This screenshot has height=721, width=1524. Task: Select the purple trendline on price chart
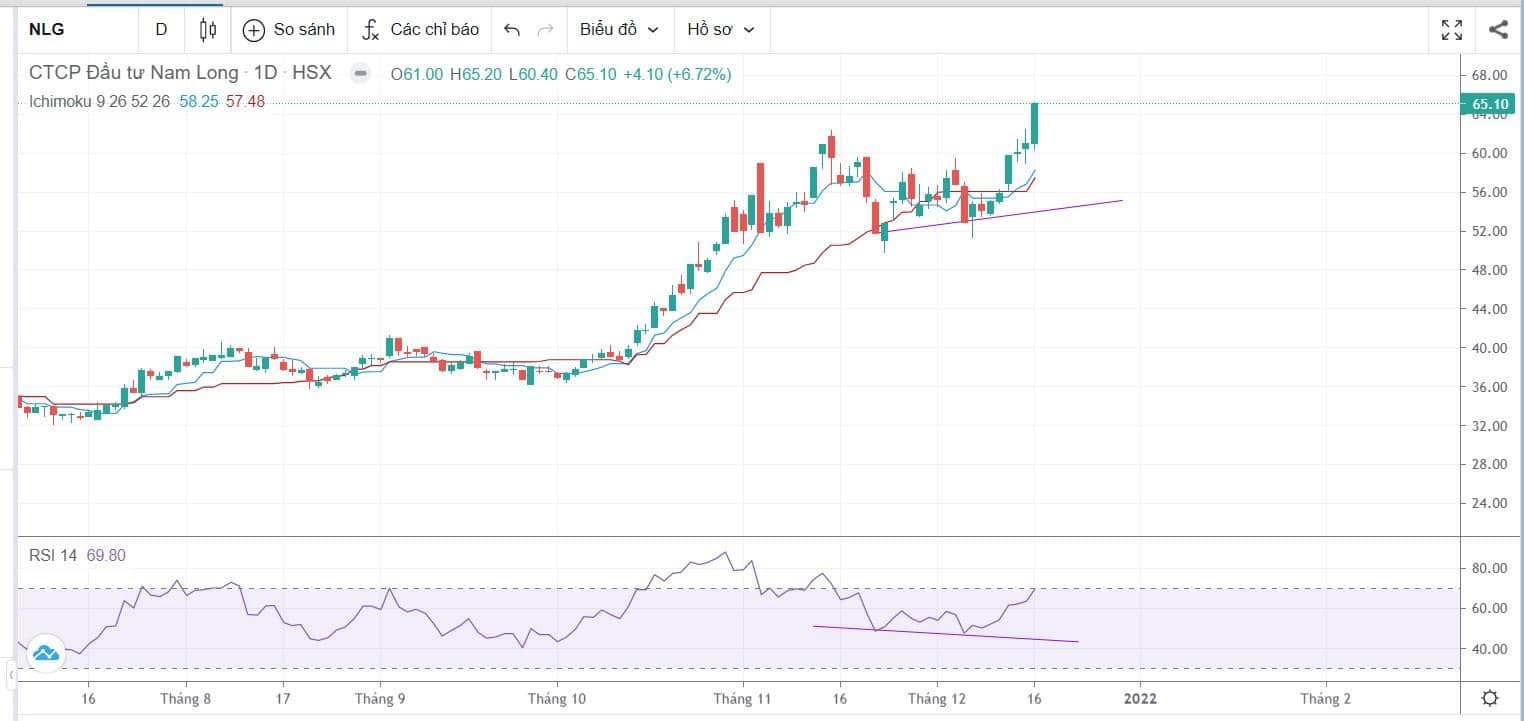pos(1003,216)
